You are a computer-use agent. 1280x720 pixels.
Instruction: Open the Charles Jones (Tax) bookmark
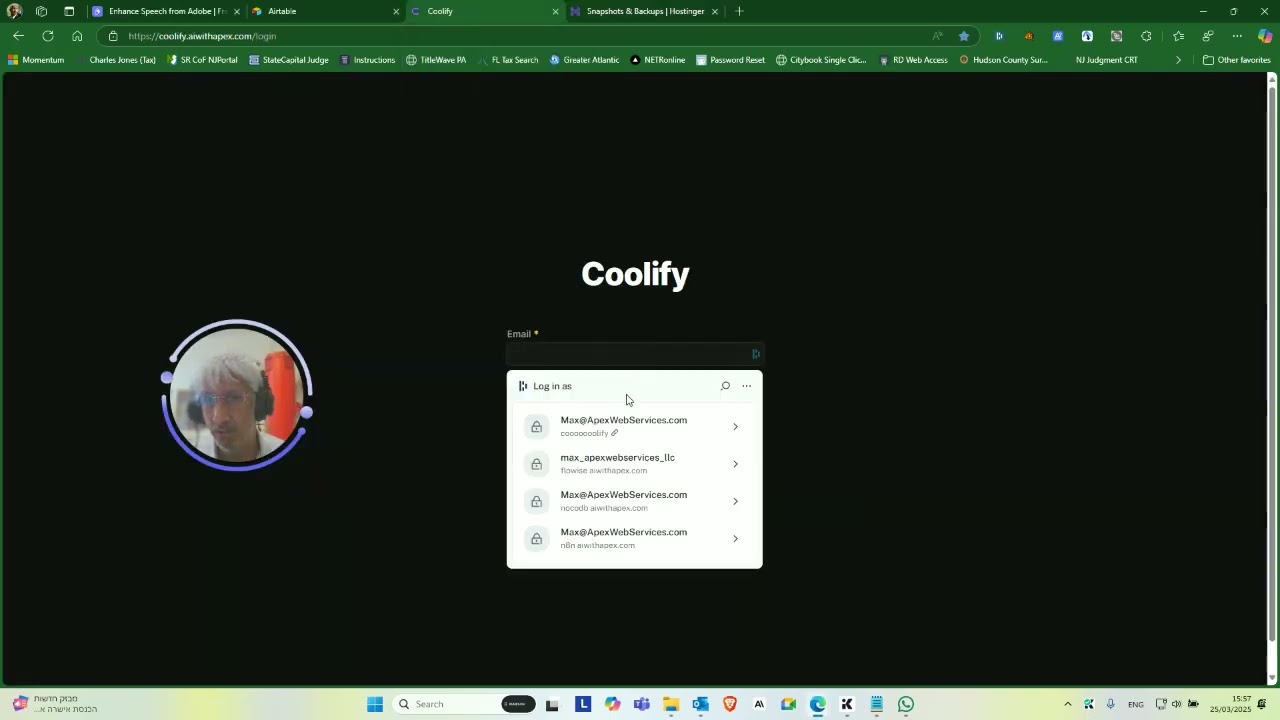116,60
